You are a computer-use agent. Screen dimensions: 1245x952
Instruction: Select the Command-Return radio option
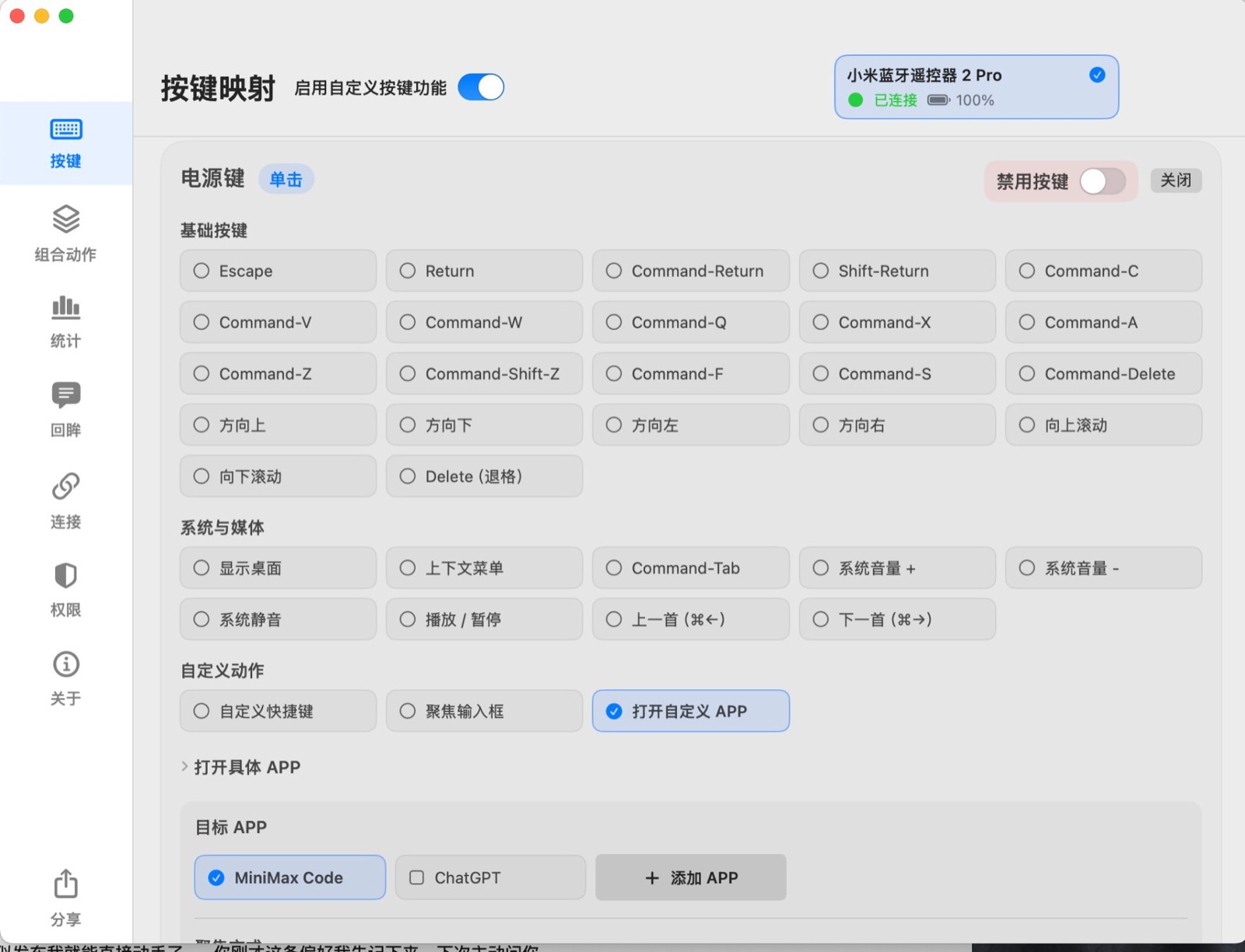click(x=690, y=271)
